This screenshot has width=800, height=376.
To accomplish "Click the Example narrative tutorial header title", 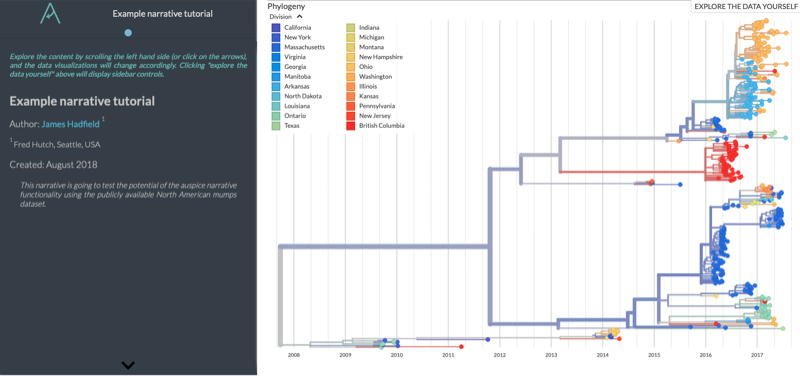I will 163,14.
